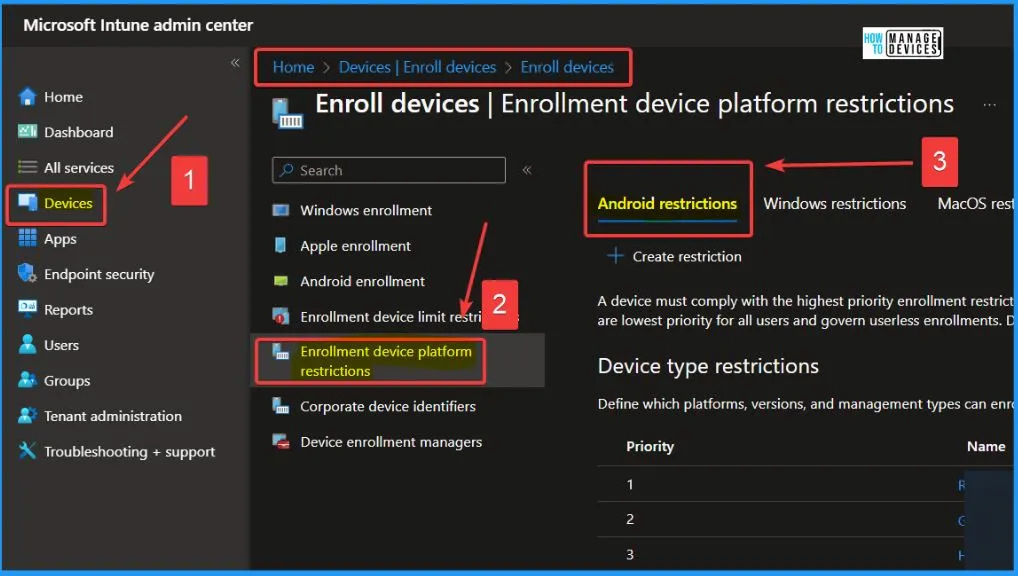
Task: Click the Dashboard chart icon
Action: tap(27, 132)
